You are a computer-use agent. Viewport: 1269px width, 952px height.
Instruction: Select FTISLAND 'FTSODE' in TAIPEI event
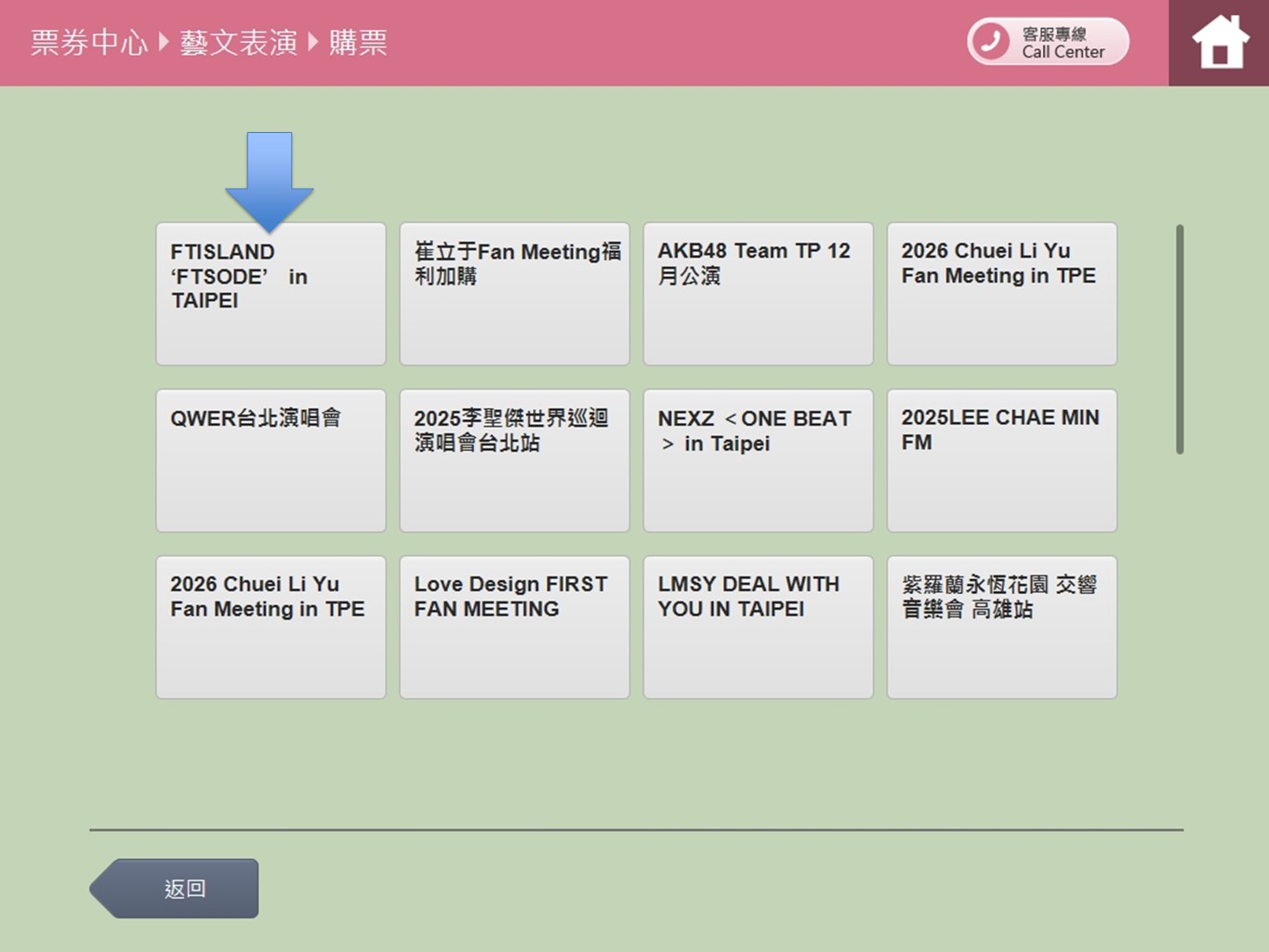271,294
